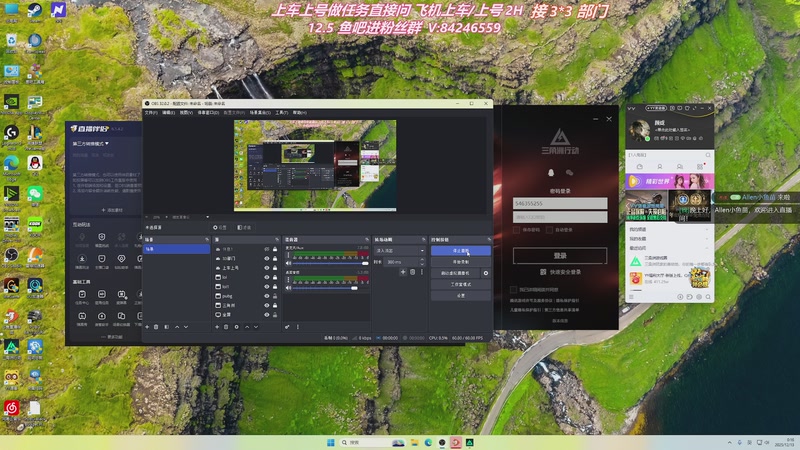
Task: Tick the save password checkbox
Action: (516, 230)
